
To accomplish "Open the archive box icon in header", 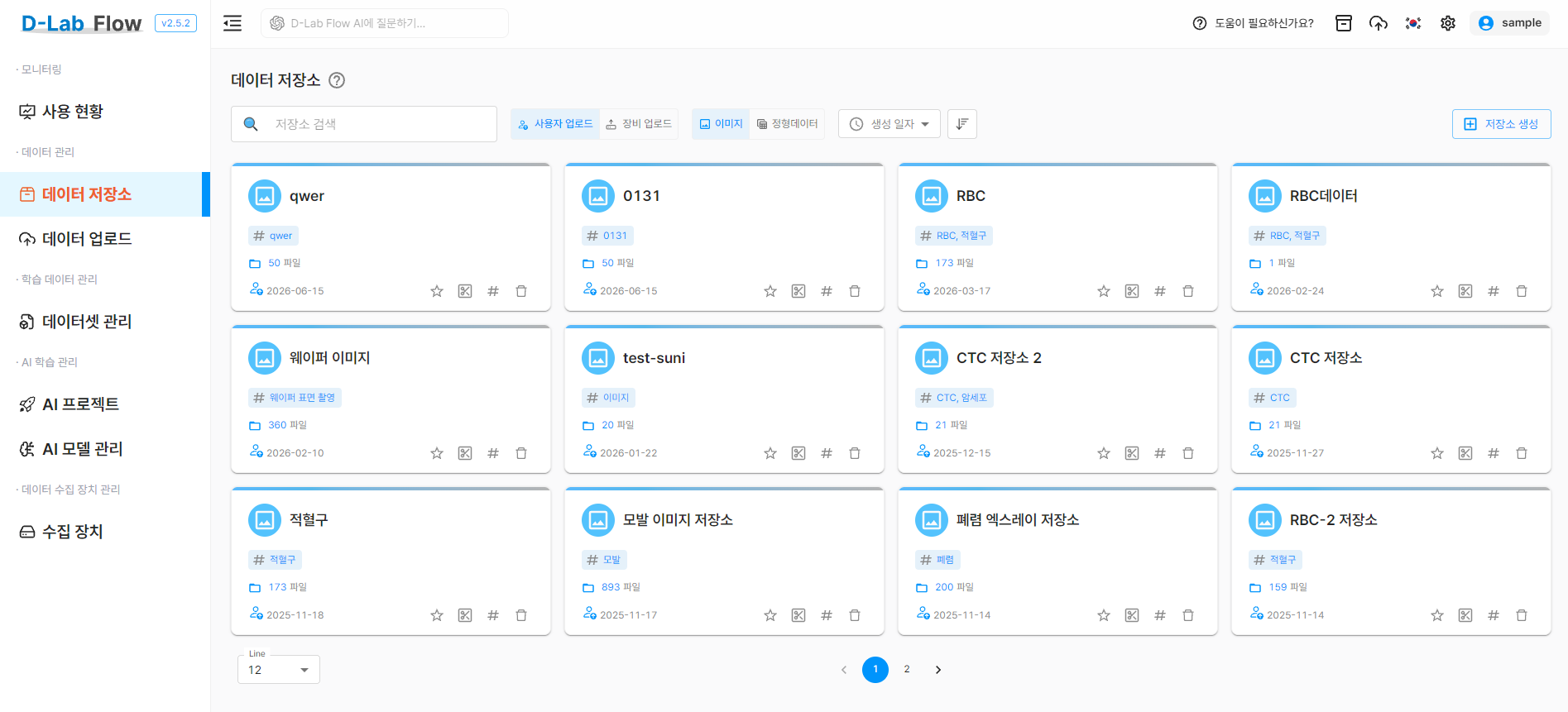I will [1344, 23].
